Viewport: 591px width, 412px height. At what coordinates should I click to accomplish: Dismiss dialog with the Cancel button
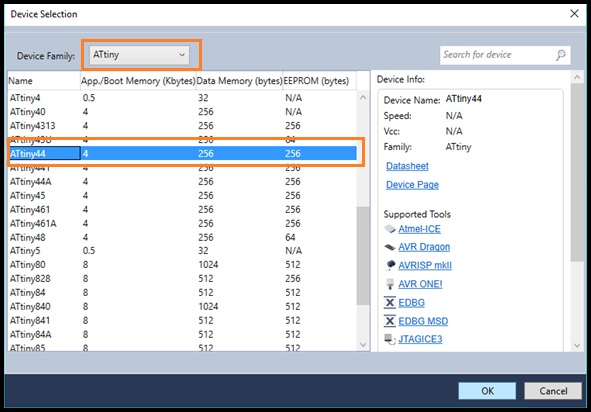click(553, 391)
